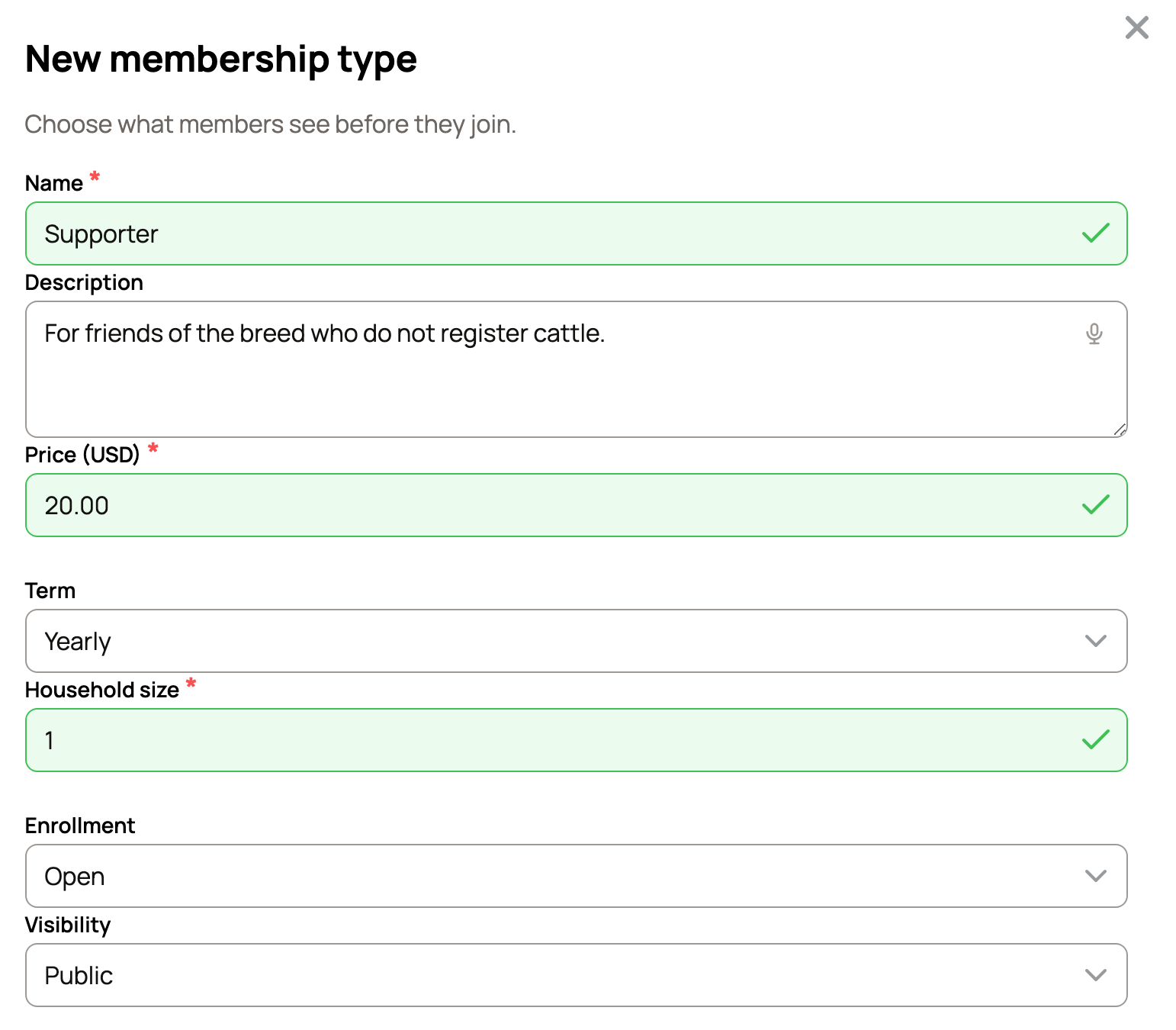The height and width of the screenshot is (1030, 1176).
Task: Click the "Visibility" field label
Action: click(68, 925)
